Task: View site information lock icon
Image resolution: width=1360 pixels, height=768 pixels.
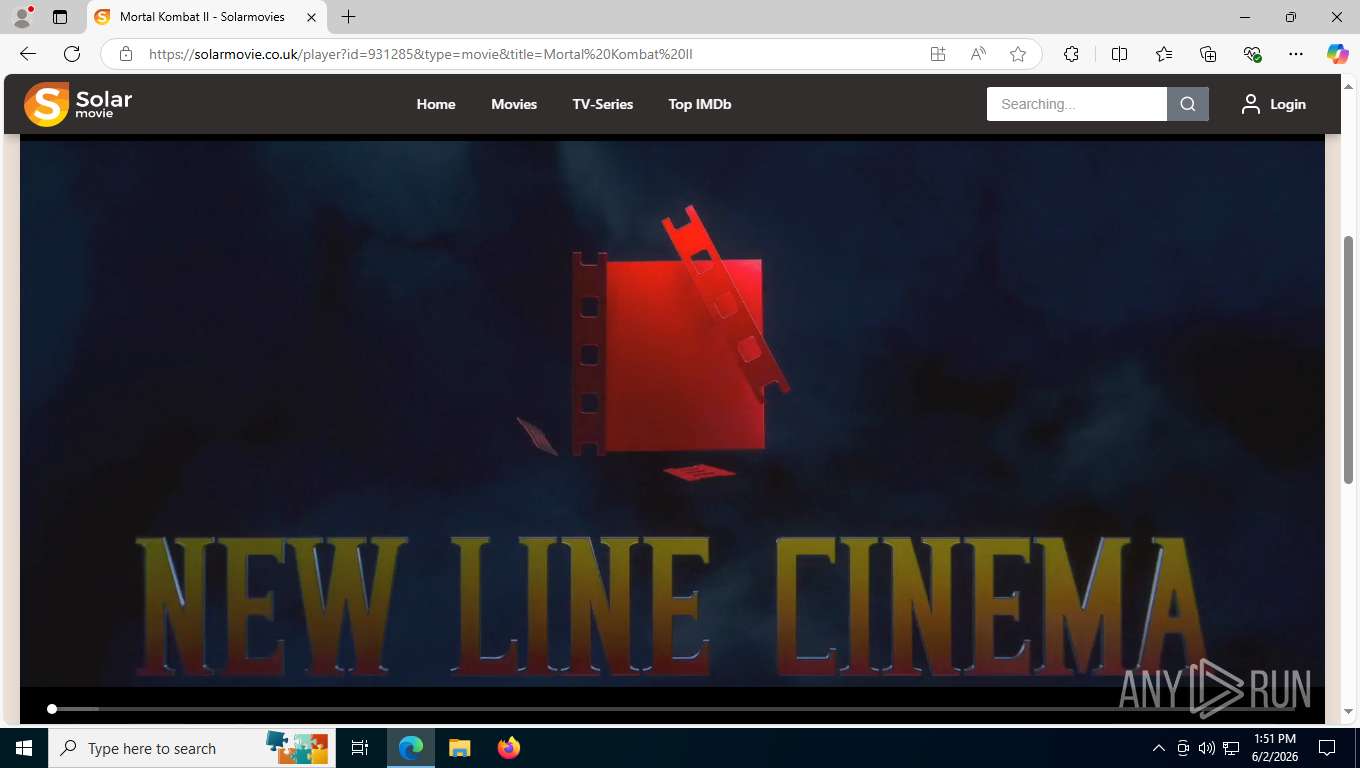Action: click(x=126, y=54)
